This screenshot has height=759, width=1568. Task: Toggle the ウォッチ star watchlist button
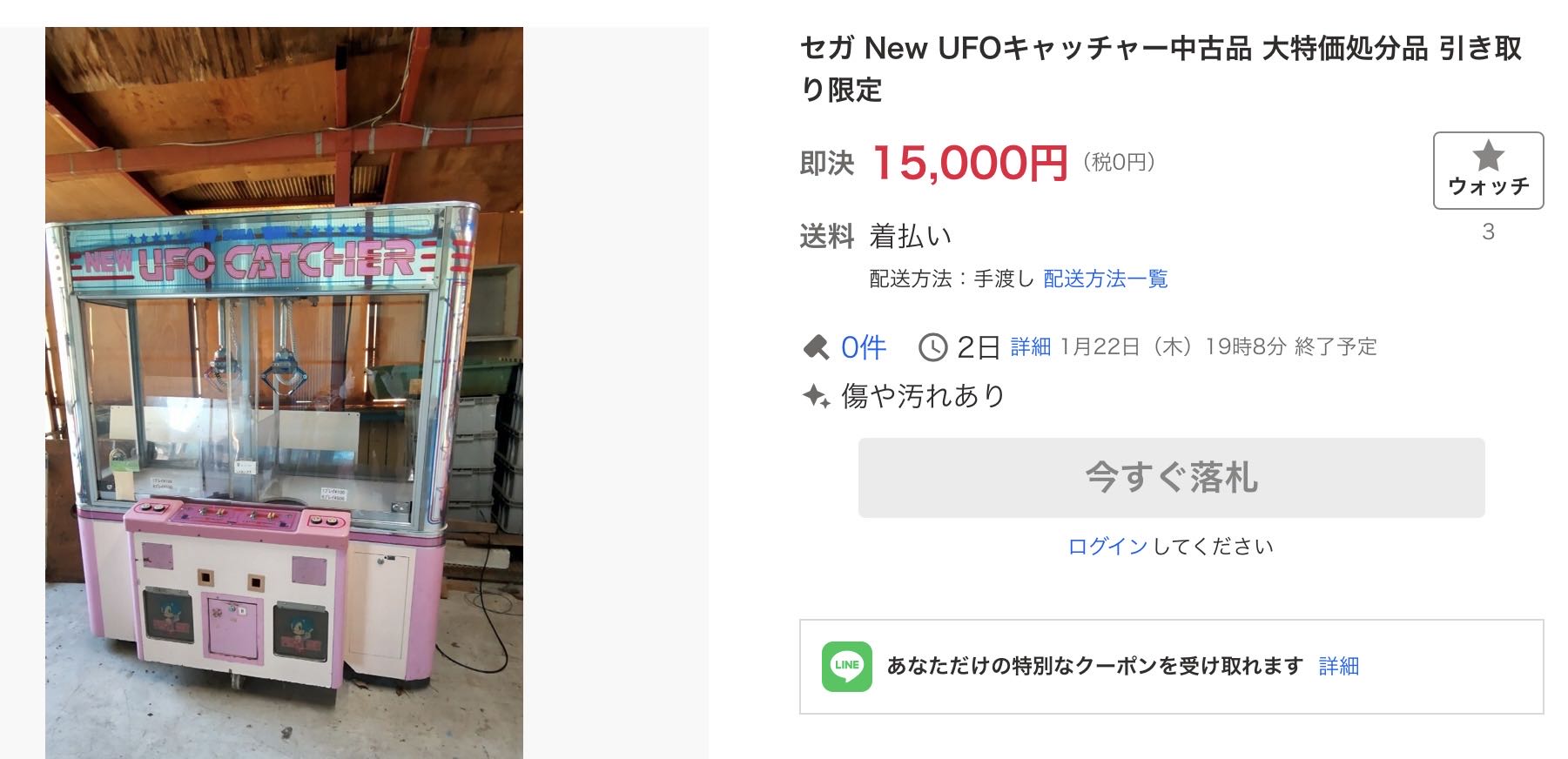[x=1488, y=170]
